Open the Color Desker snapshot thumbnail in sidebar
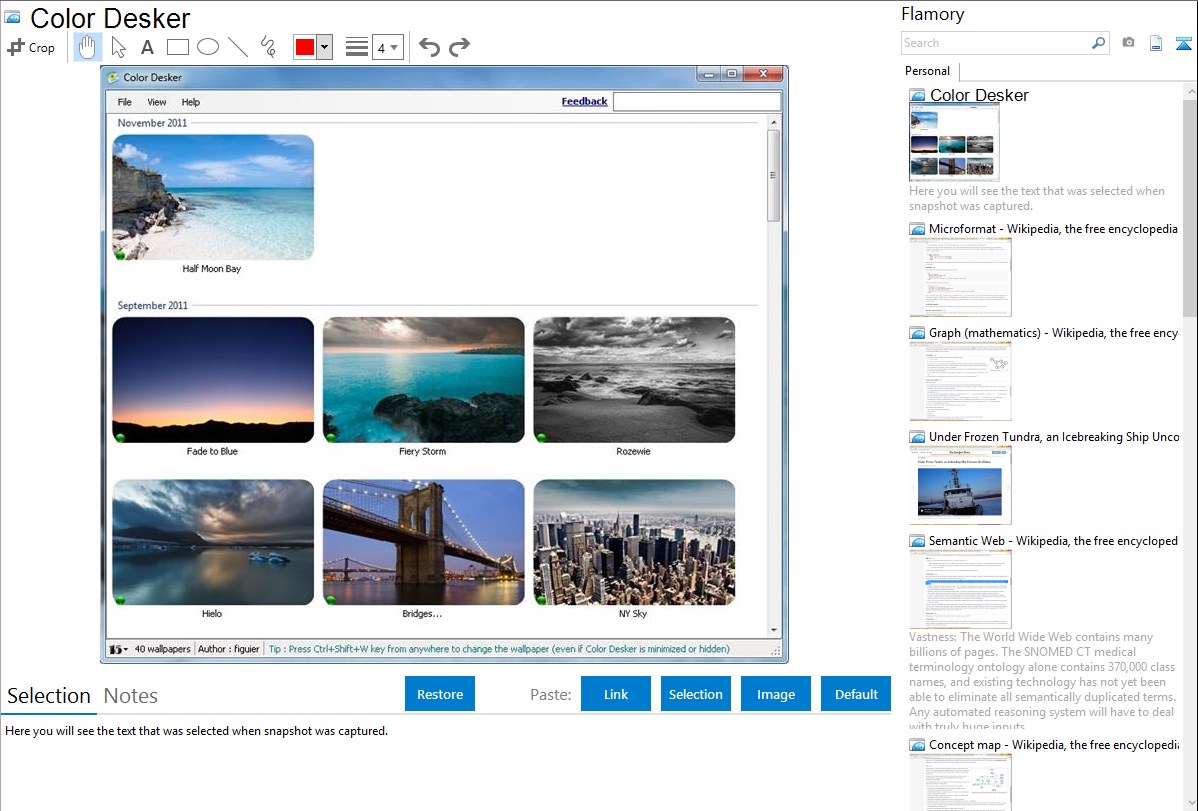The image size is (1198, 811). (954, 142)
